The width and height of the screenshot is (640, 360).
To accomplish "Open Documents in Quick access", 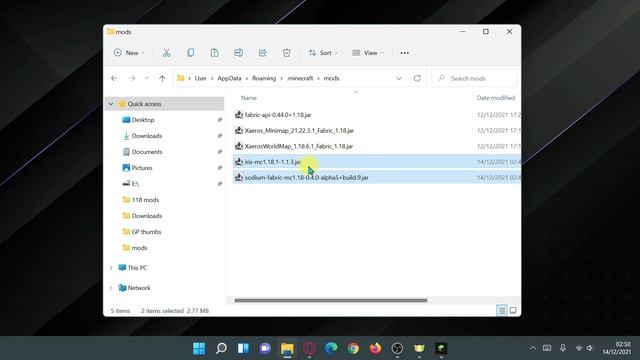I will click(147, 152).
